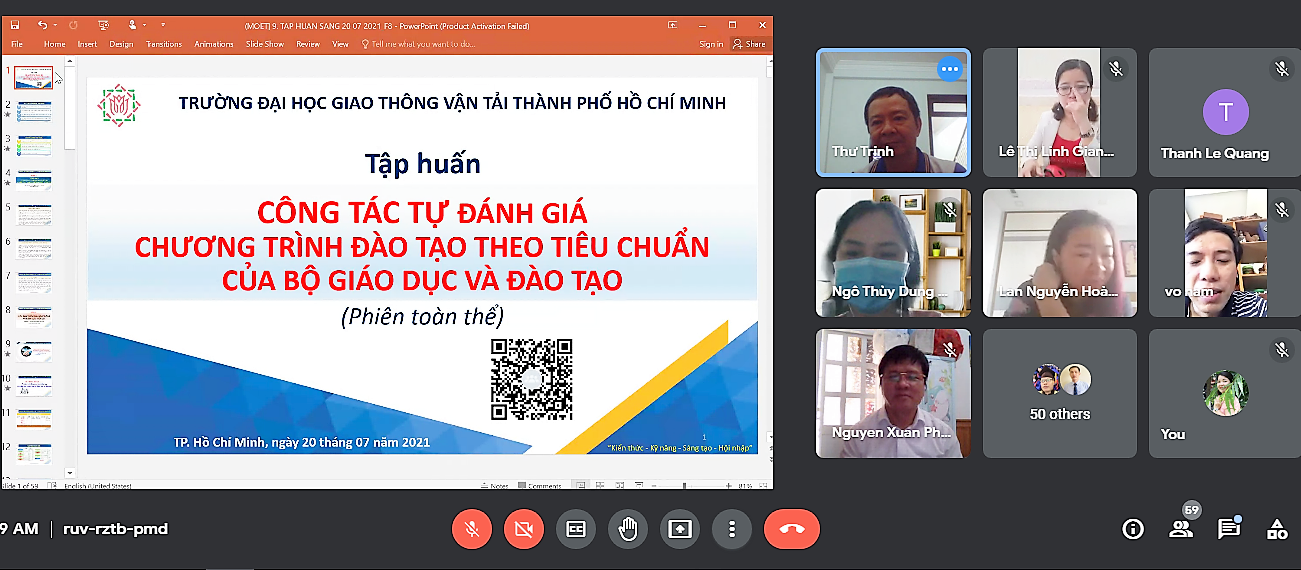
Task: Open the Slide Show tab in PowerPoint
Action: 265,44
